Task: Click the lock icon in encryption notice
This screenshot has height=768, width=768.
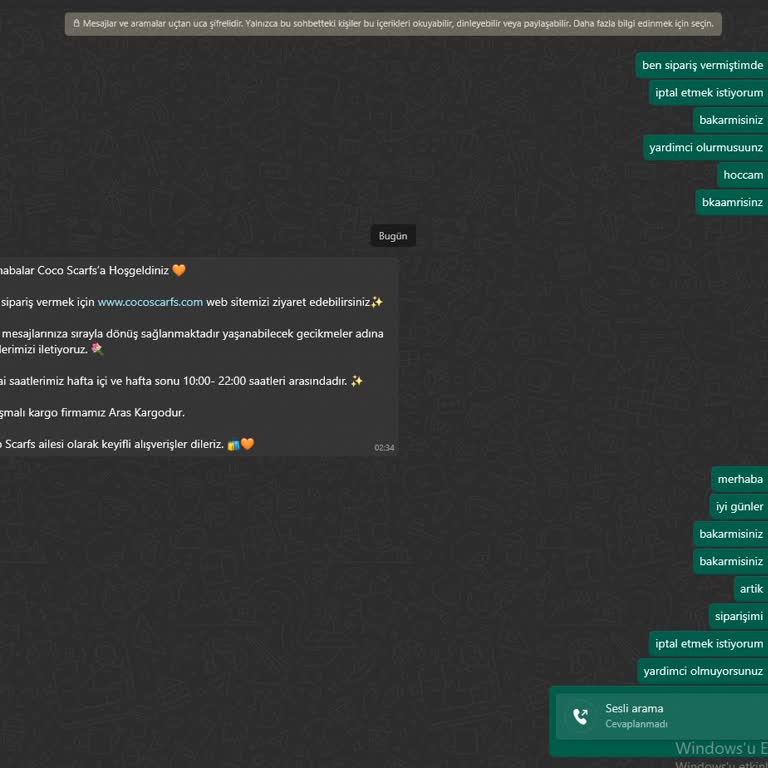Action: tap(76, 23)
